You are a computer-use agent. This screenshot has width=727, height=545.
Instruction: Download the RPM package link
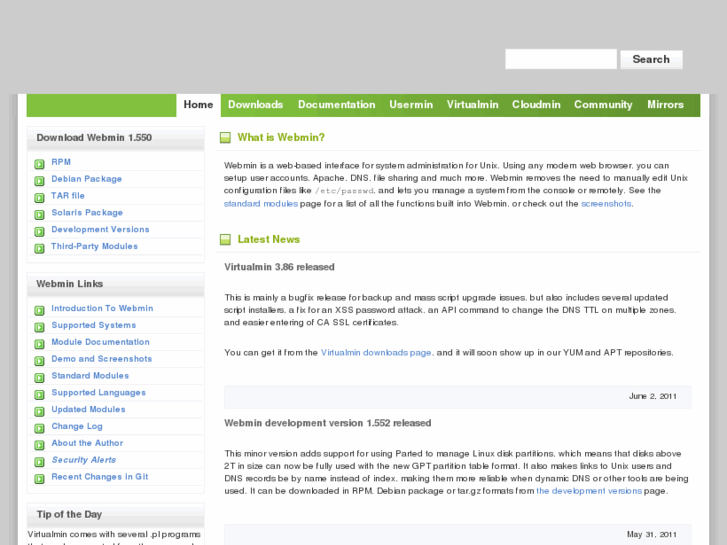pyautogui.click(x=61, y=162)
